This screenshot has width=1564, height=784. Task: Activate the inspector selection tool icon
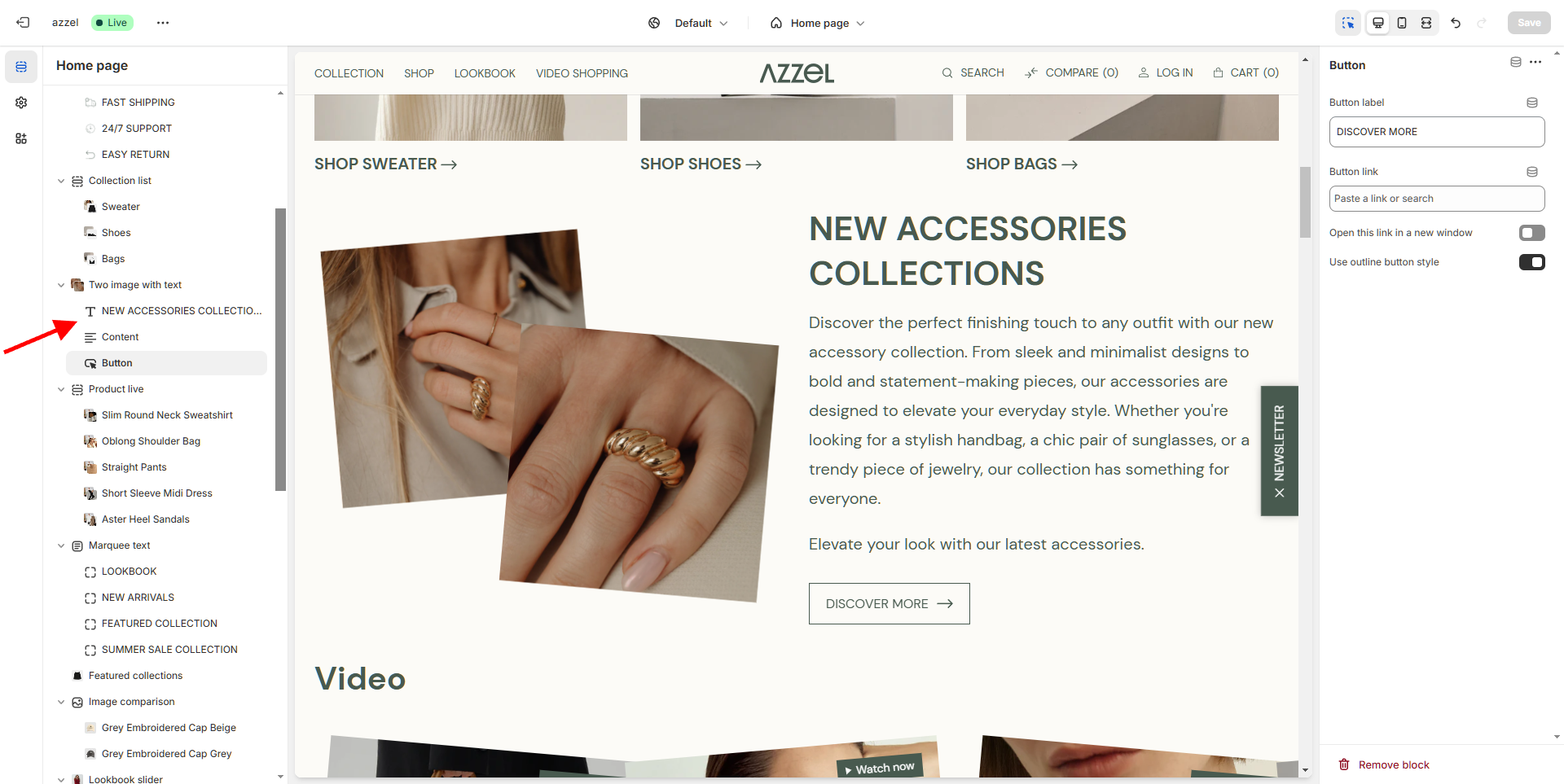[x=1348, y=23]
